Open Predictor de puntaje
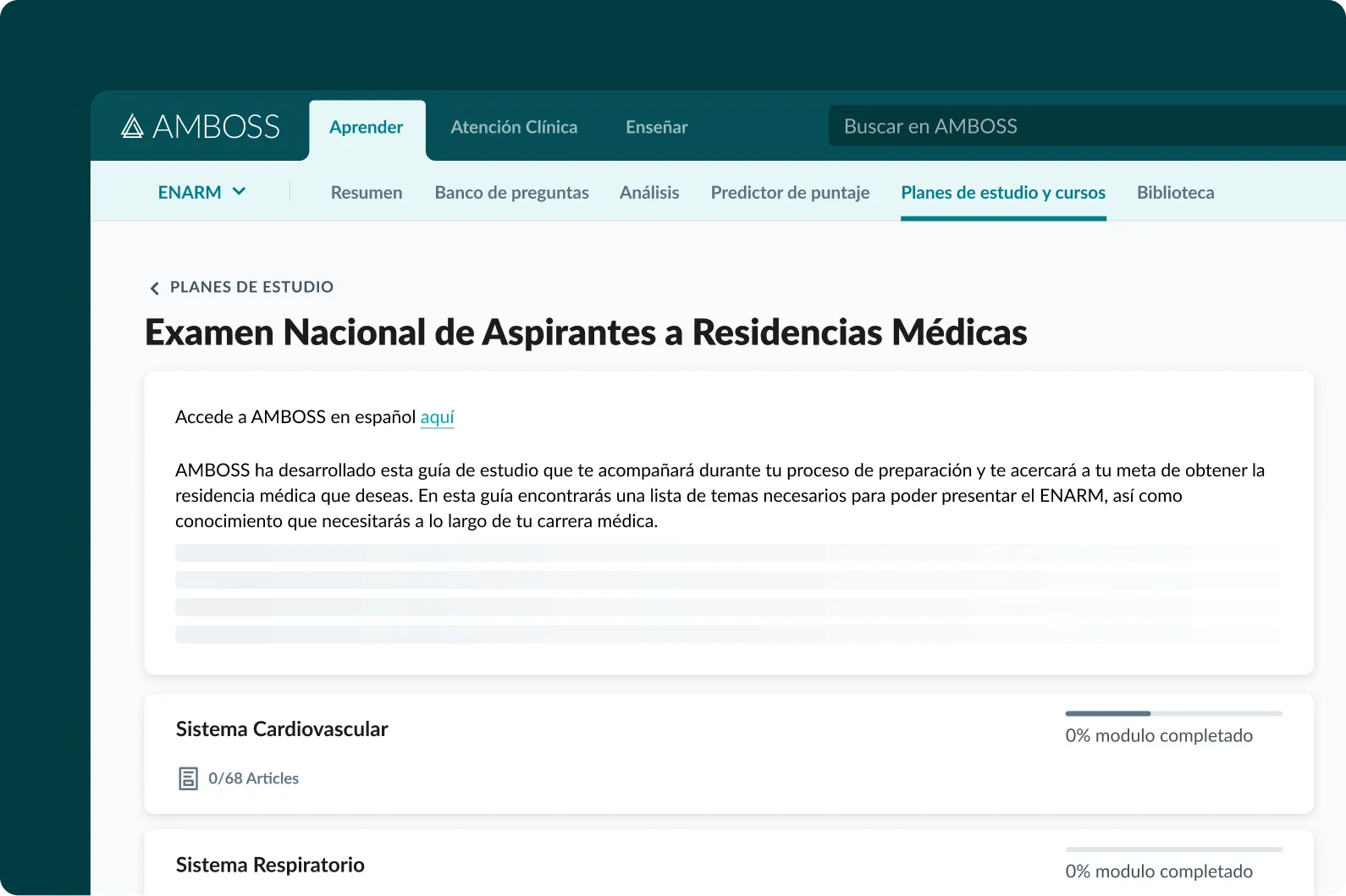Screen dimensions: 1346x896 click(791, 193)
